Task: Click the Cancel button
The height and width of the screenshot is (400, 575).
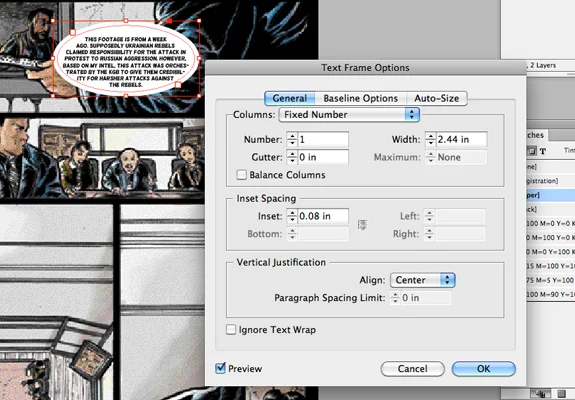Action: (x=413, y=368)
